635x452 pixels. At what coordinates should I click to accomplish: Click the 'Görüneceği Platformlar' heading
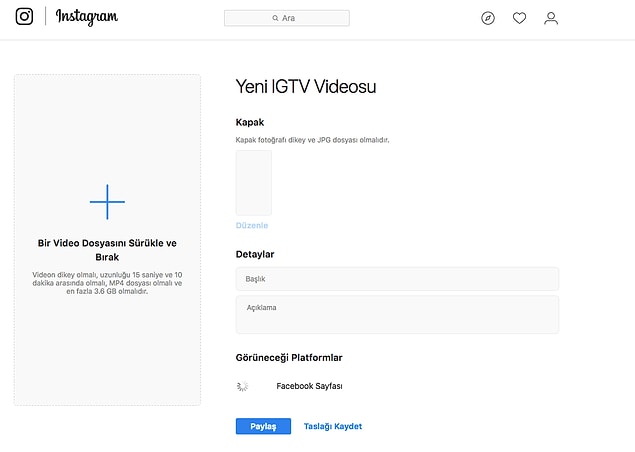coord(289,358)
